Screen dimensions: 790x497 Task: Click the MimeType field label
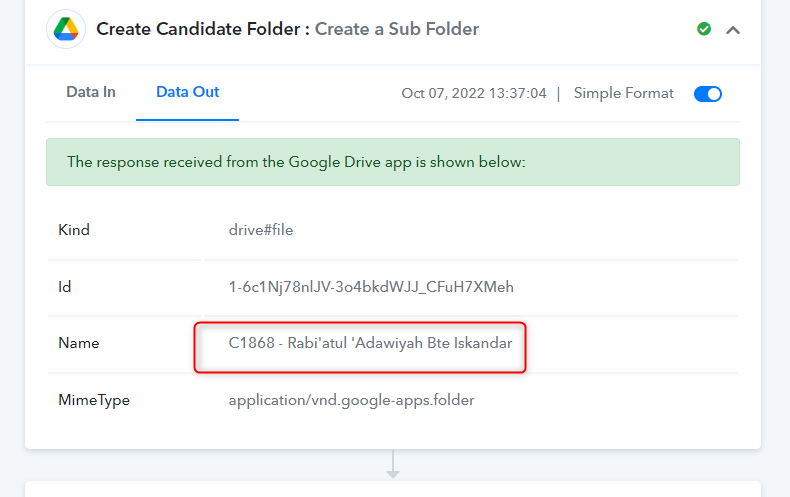coord(94,400)
